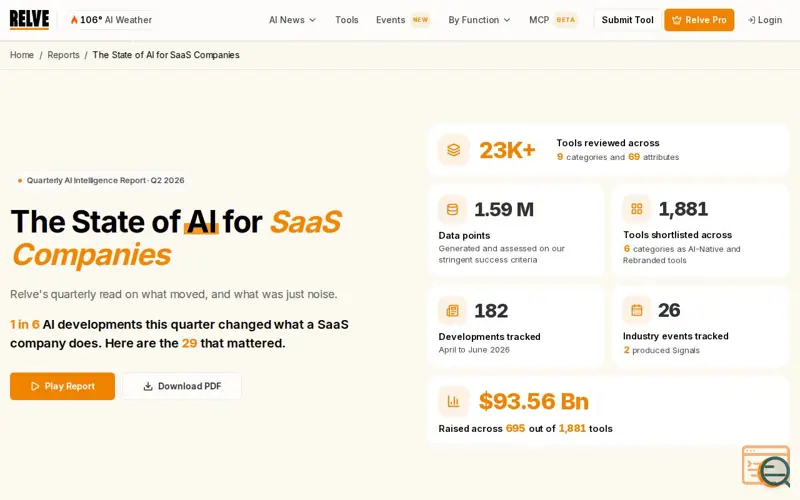Click the 'Tools shortlisted across' label
Image resolution: width=800 pixels, height=500 pixels.
[x=678, y=235]
